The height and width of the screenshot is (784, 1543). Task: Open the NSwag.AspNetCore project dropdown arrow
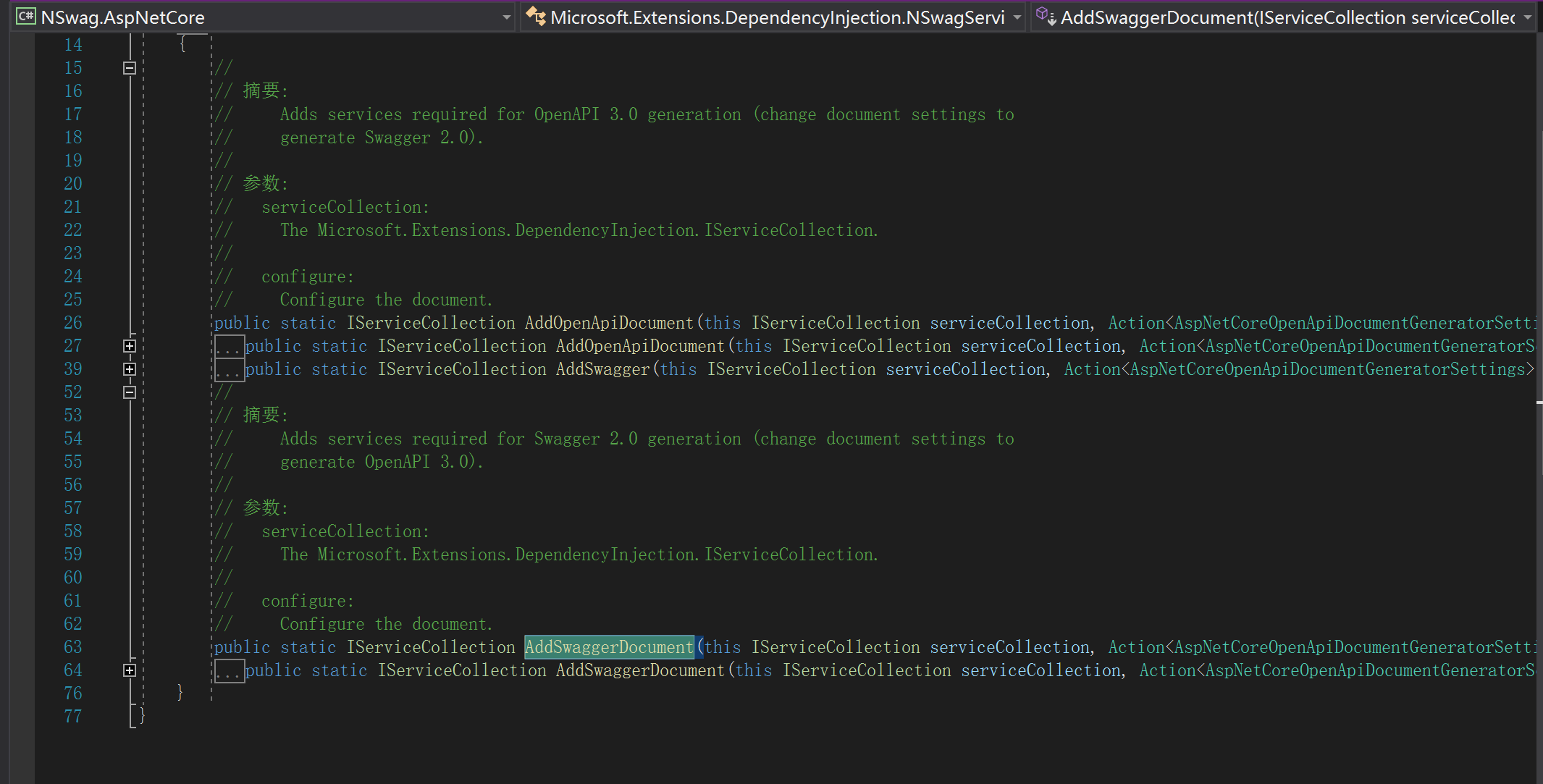coord(506,17)
